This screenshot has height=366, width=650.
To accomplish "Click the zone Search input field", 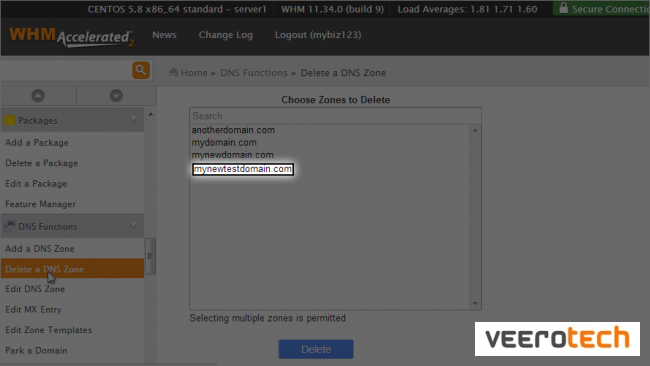I will pos(335,116).
